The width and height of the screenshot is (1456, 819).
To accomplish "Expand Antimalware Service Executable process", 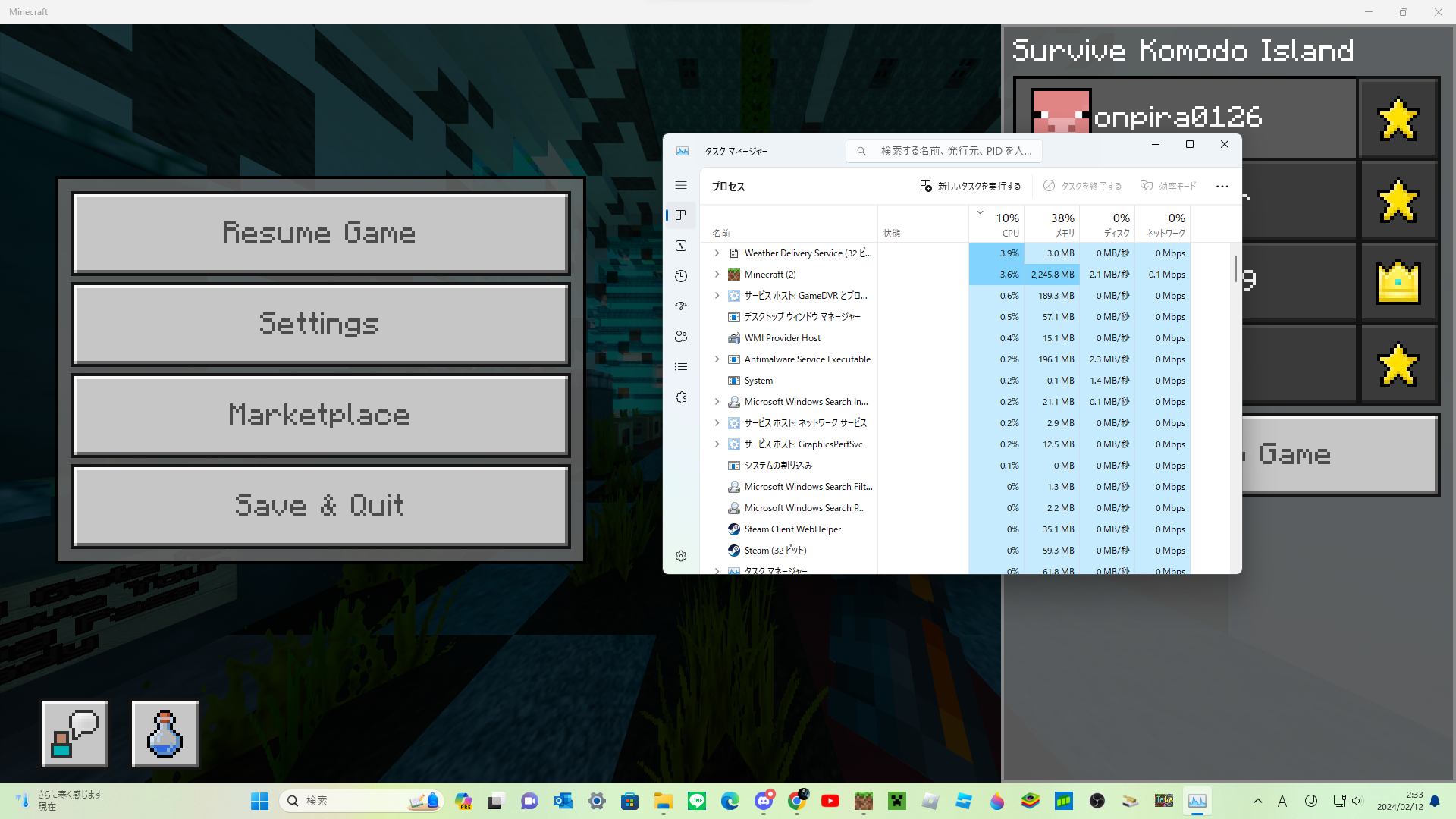I will coord(717,359).
